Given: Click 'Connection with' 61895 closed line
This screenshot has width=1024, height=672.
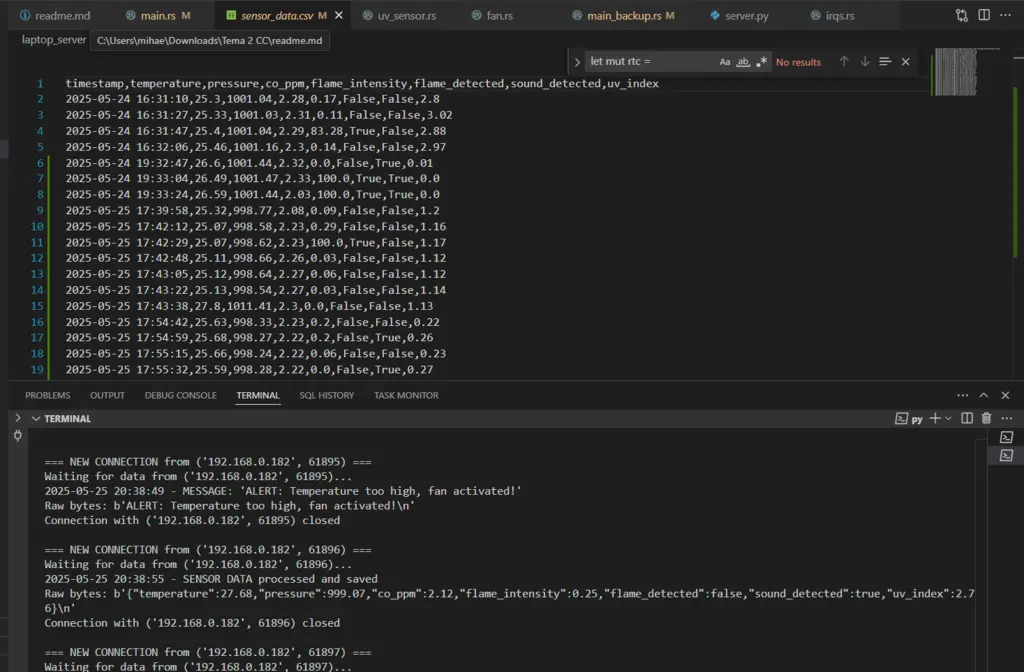Looking at the screenshot, I should coord(192,520).
